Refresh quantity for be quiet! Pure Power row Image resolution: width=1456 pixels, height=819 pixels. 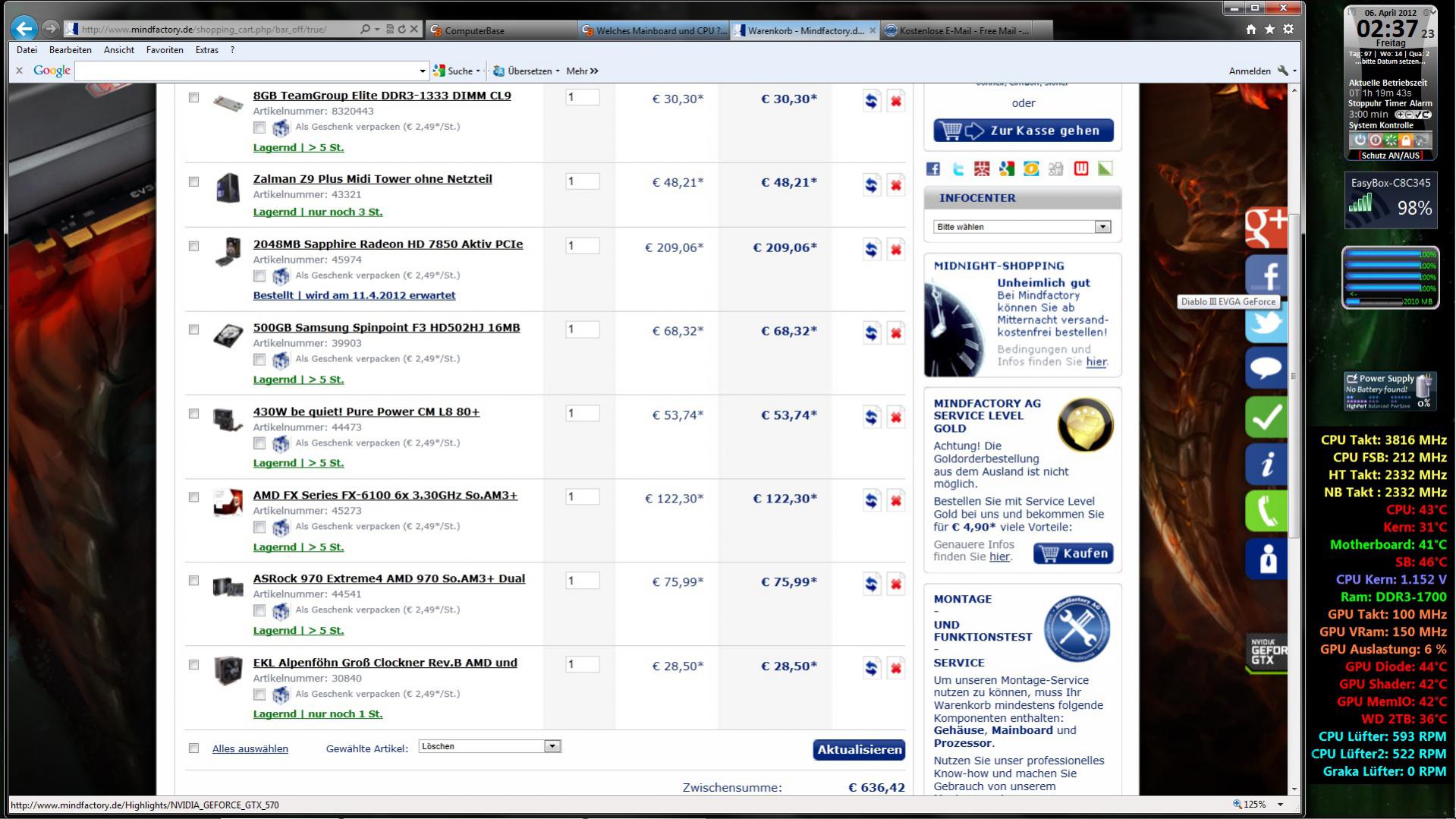(871, 417)
